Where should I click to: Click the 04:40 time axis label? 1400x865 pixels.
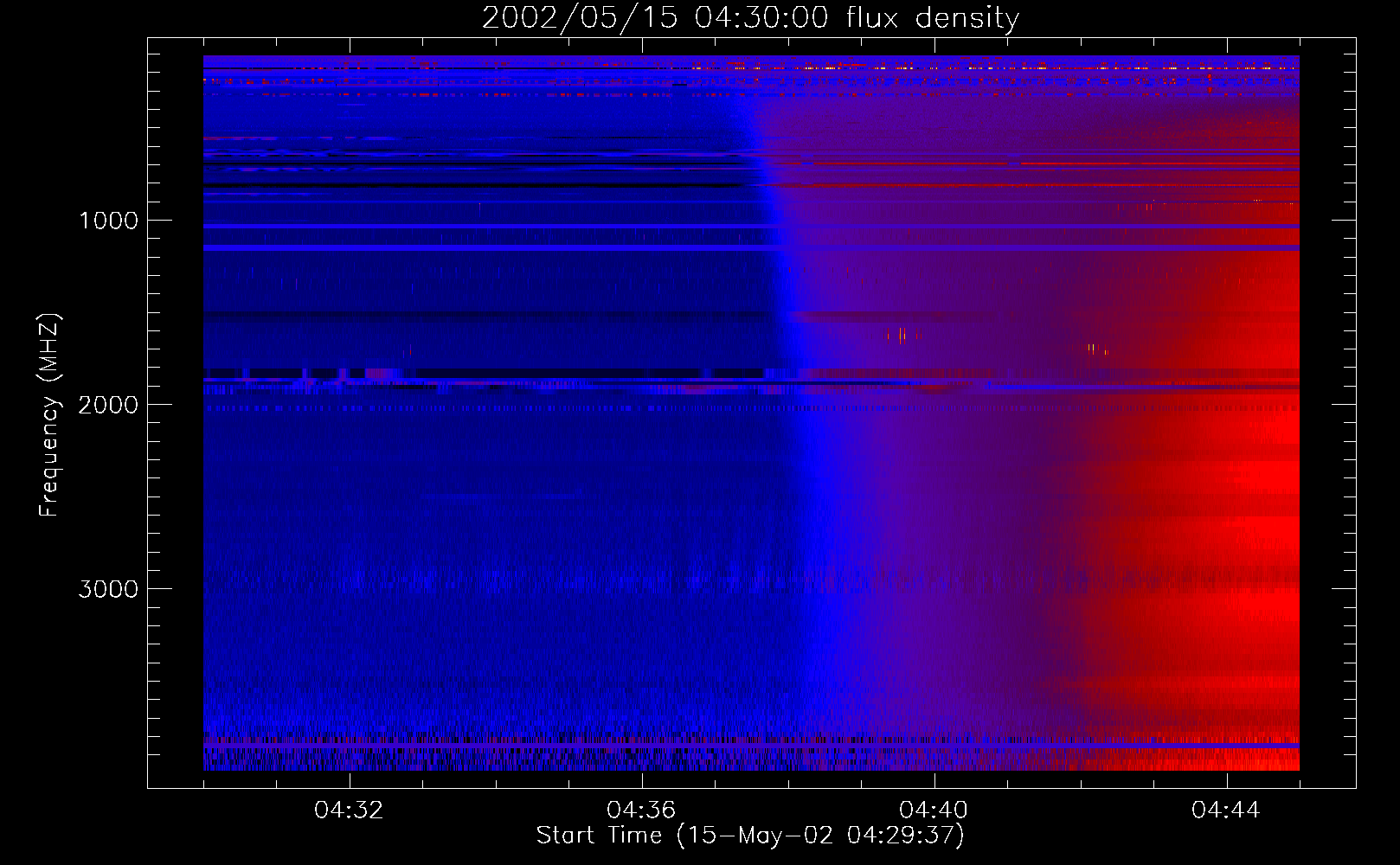[934, 811]
